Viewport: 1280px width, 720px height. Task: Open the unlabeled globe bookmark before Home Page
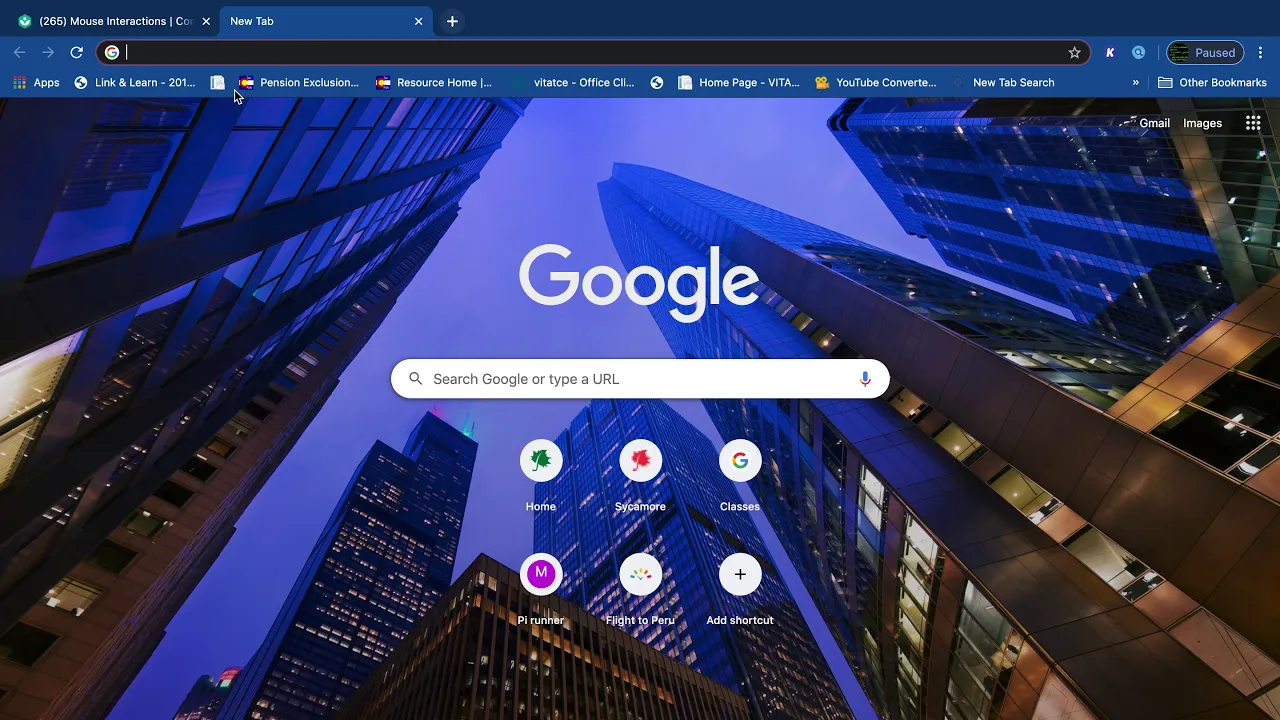pos(657,83)
